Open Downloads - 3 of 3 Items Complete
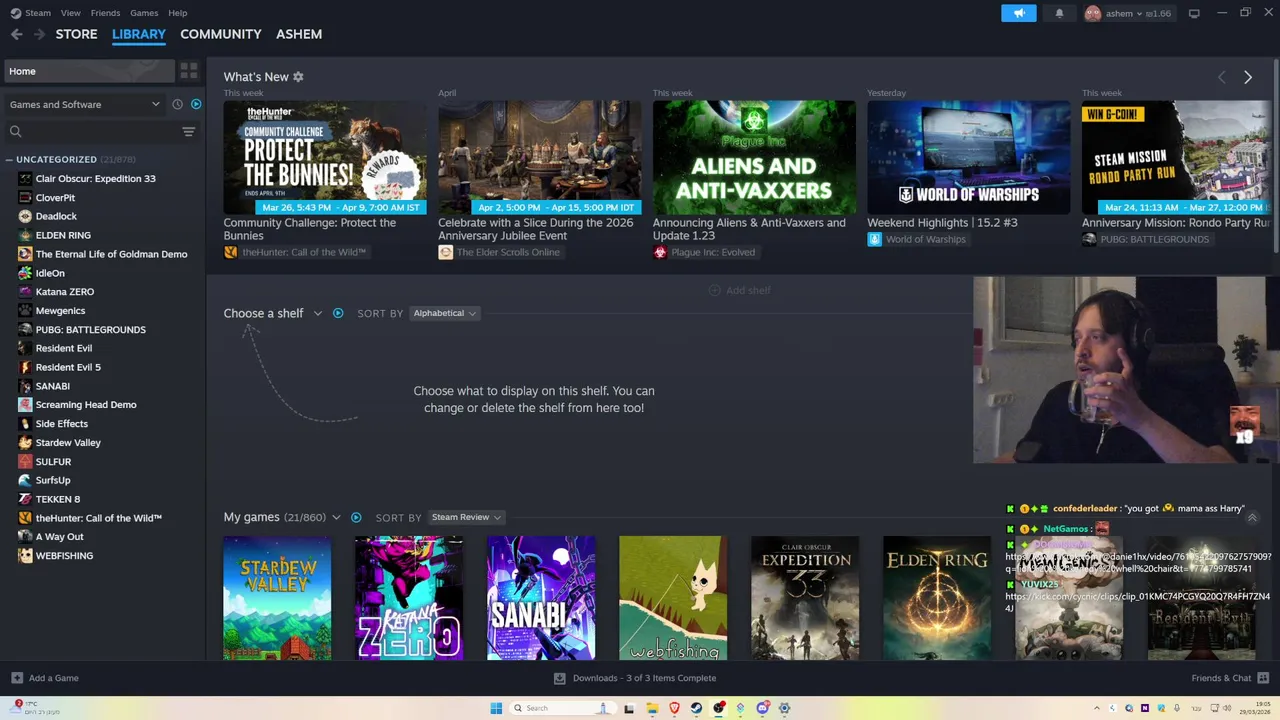Screen dimensions: 1280x720 (644, 678)
